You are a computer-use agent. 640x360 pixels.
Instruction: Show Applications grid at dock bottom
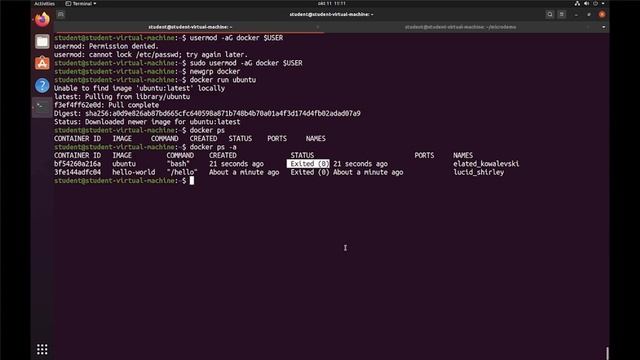coord(42,349)
